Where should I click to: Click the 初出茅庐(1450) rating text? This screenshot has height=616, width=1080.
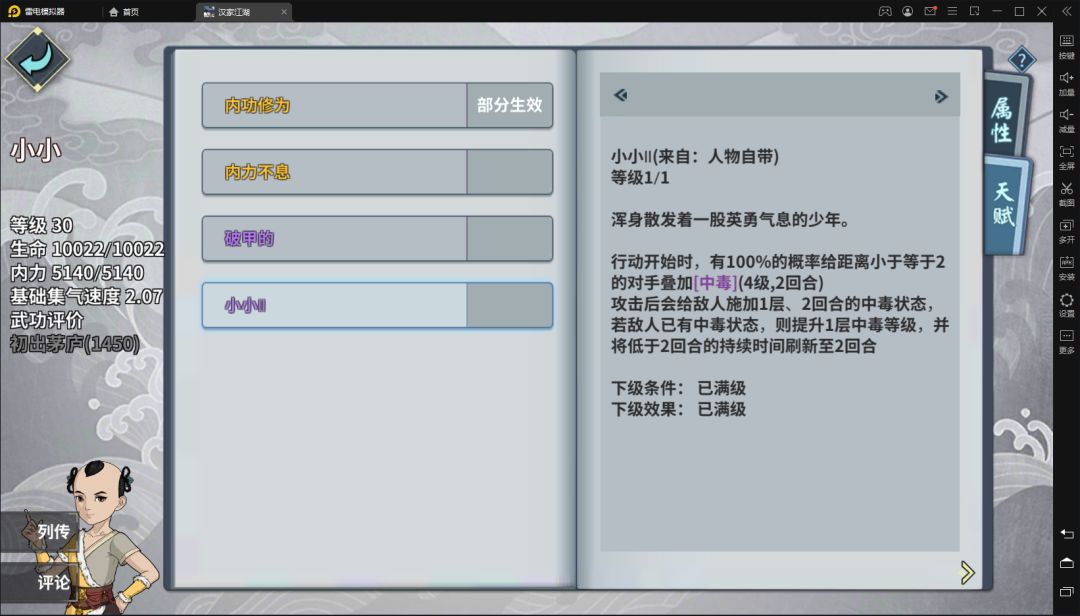click(74, 343)
